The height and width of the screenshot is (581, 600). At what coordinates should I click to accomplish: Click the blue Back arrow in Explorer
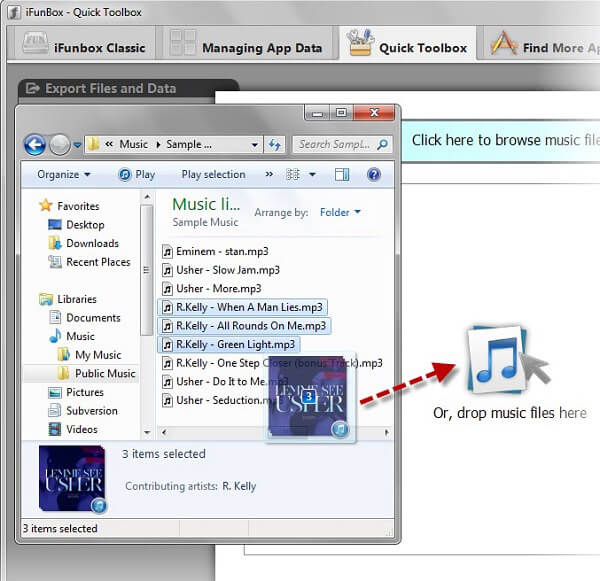tap(35, 145)
